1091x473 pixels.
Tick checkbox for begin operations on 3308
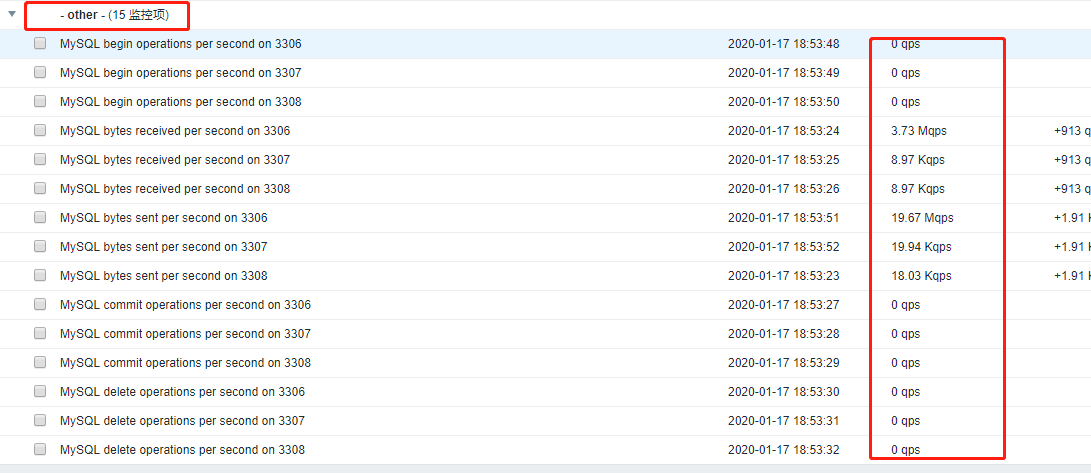40,102
